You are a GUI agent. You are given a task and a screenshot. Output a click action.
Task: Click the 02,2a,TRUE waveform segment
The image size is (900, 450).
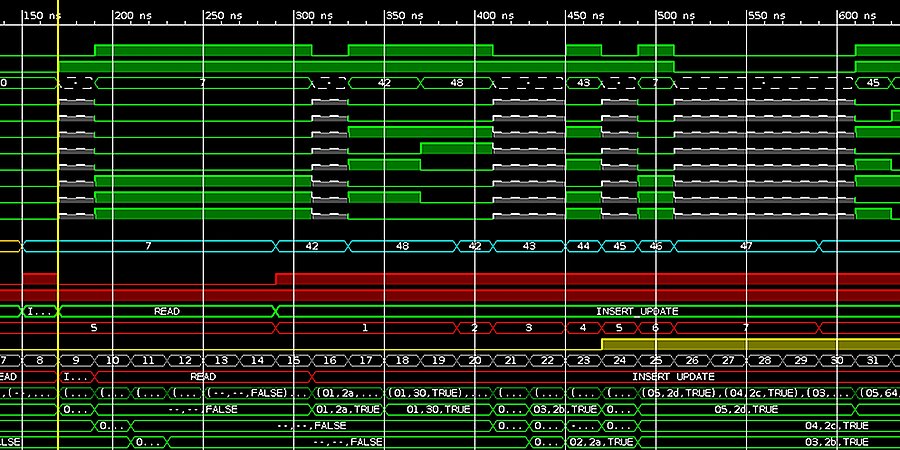(600, 441)
